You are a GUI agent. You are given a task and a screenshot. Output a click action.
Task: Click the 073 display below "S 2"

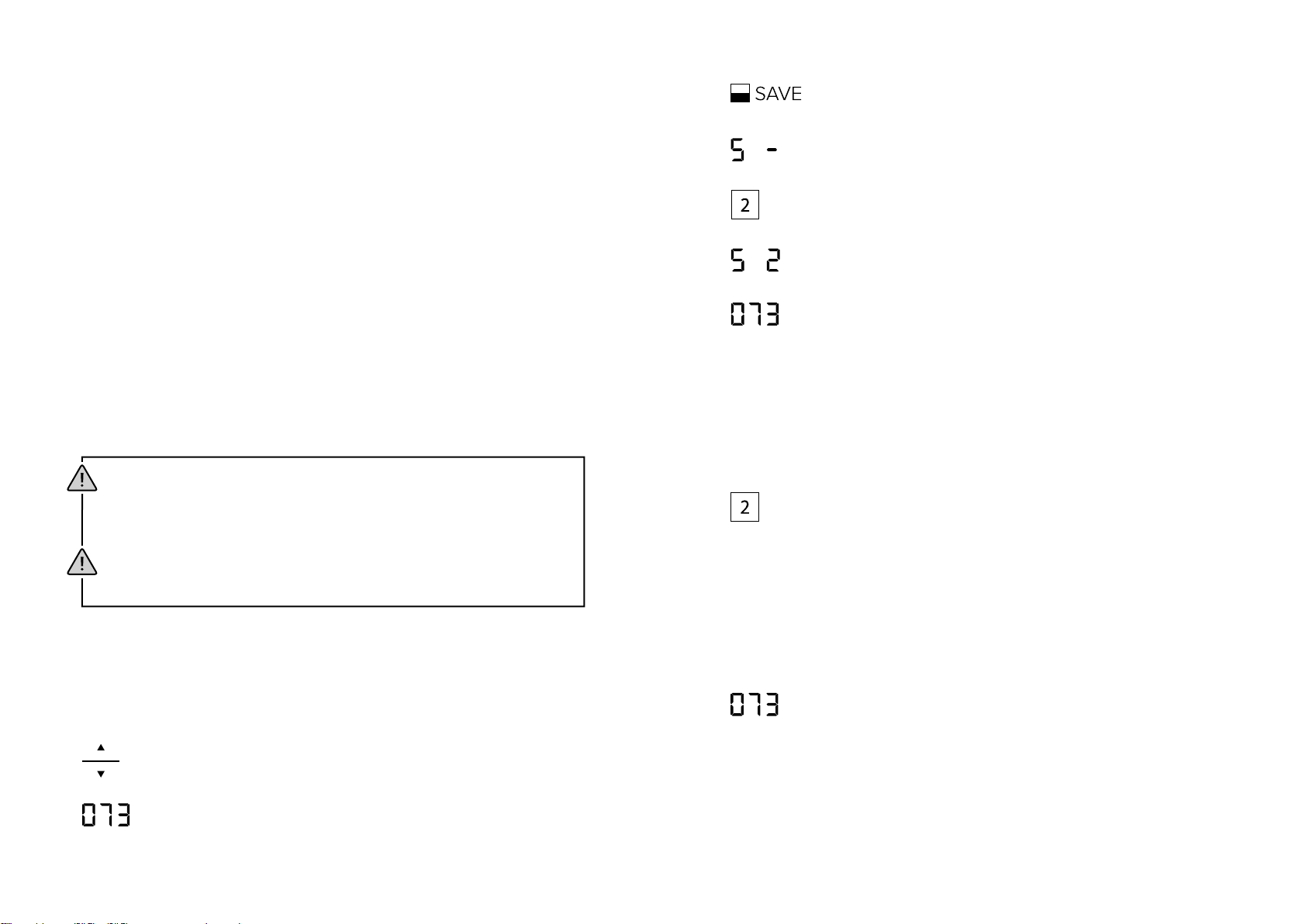point(755,315)
